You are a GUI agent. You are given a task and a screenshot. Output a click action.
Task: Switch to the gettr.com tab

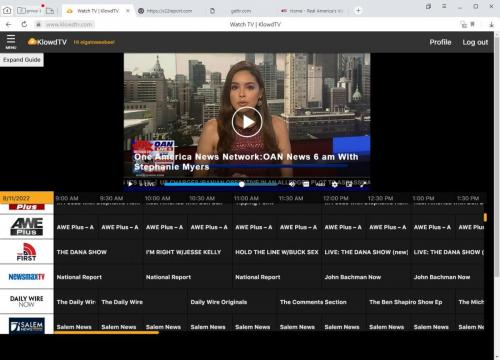pyautogui.click(x=240, y=11)
